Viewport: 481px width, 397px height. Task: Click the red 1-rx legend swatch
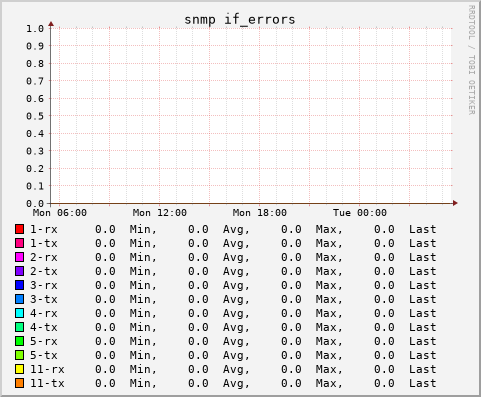[x=19, y=229]
